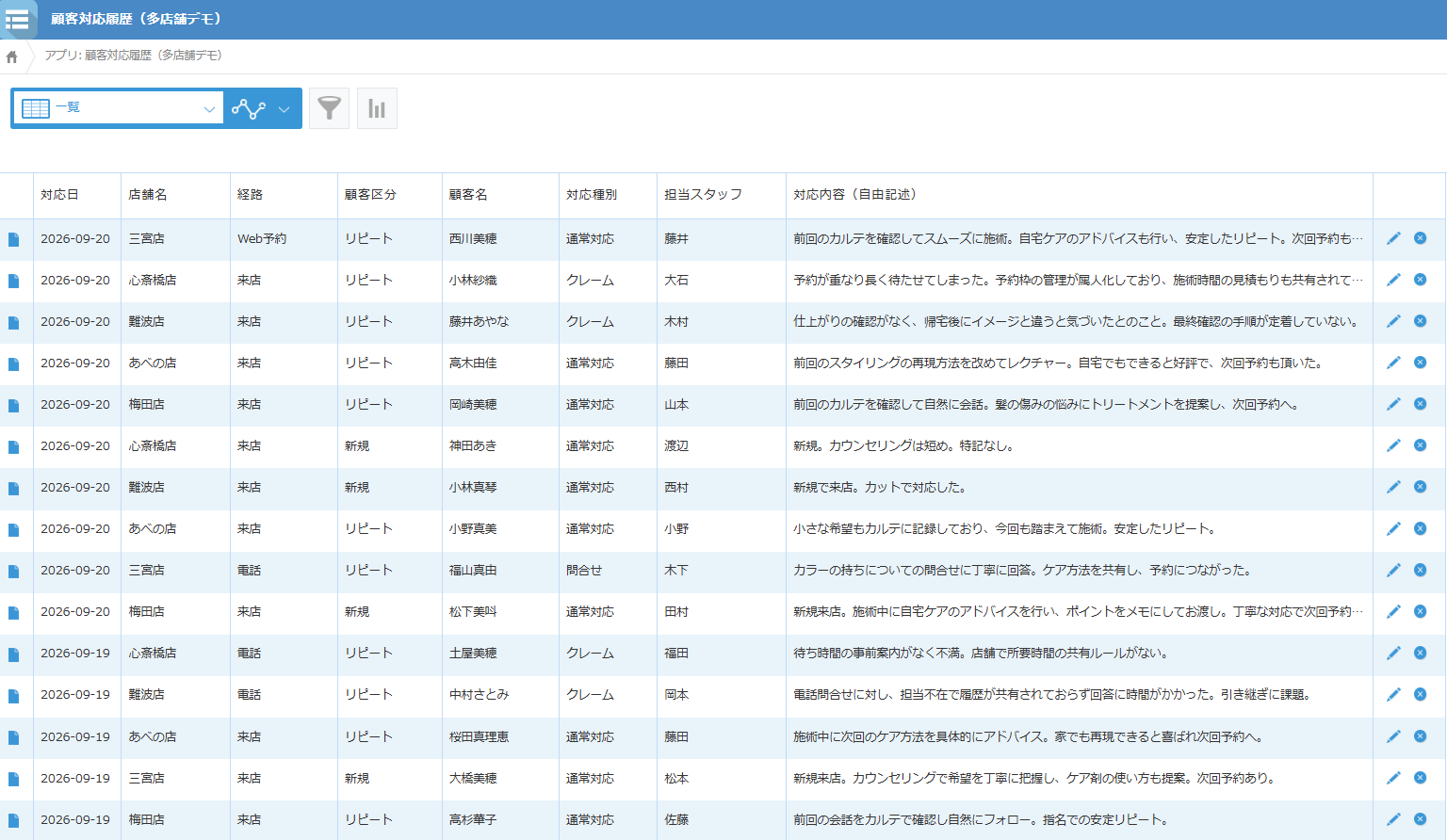Open record detail for 土屋美穂 row
Image resolution: width=1447 pixels, height=840 pixels.
[x=13, y=654]
